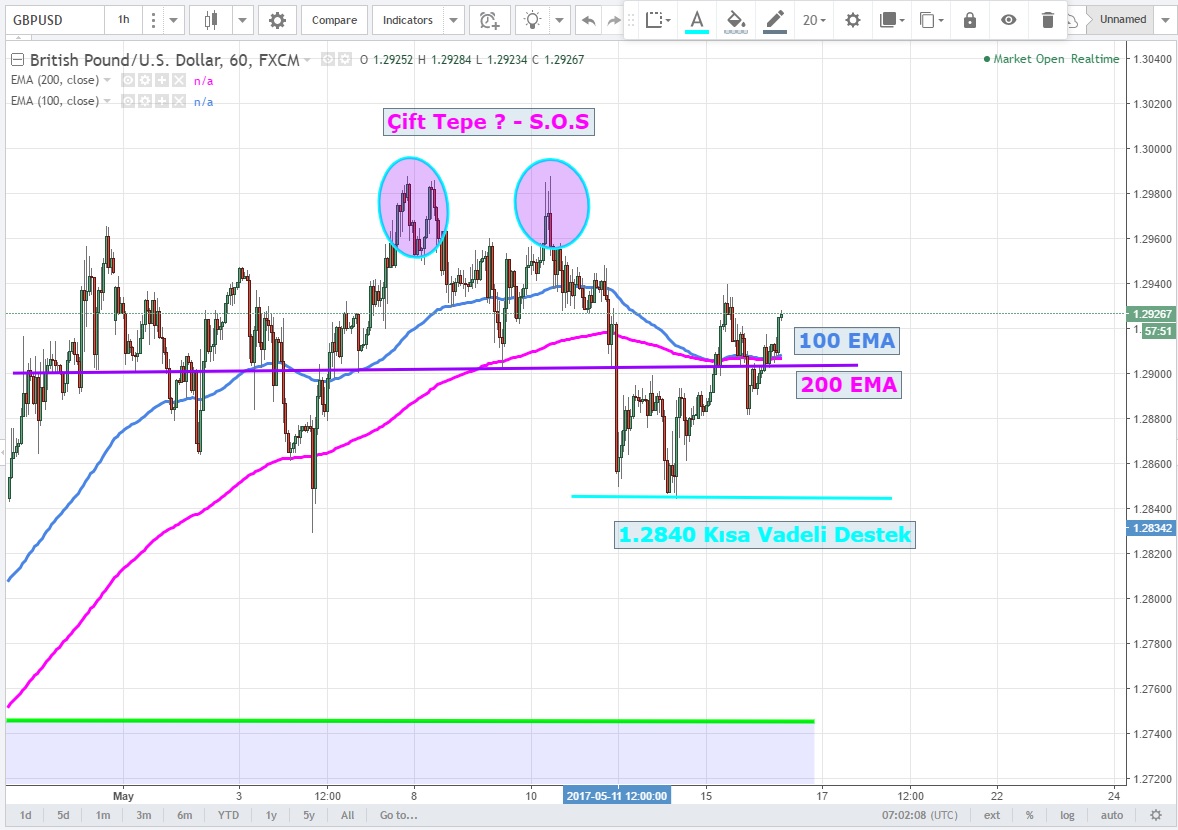Toggle log scale on price axis

[1067, 815]
